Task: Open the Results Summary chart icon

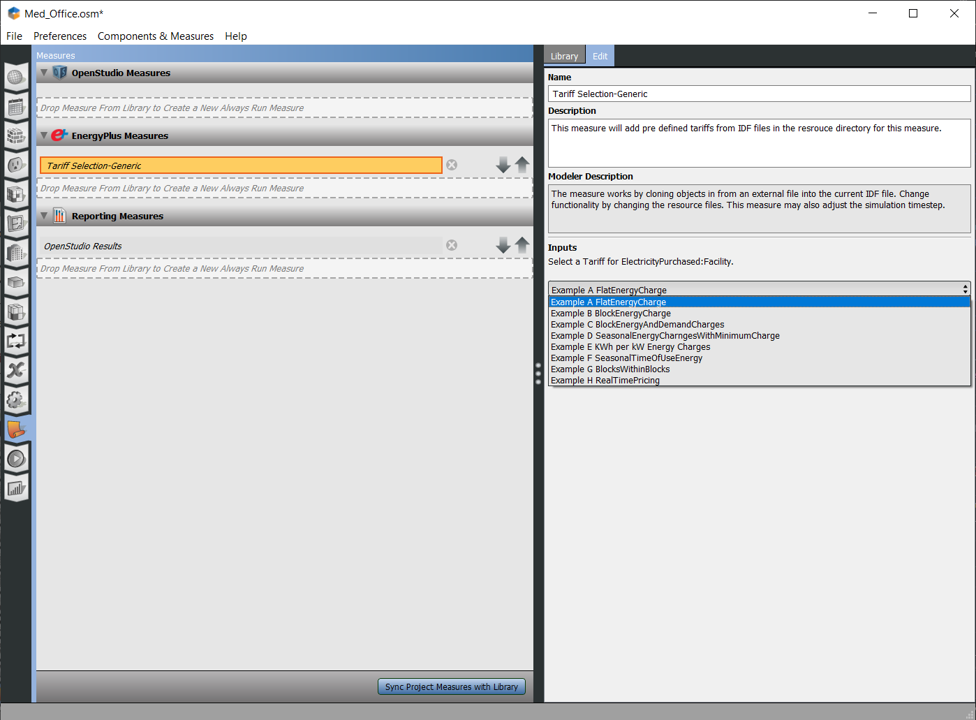Action: click(x=16, y=488)
